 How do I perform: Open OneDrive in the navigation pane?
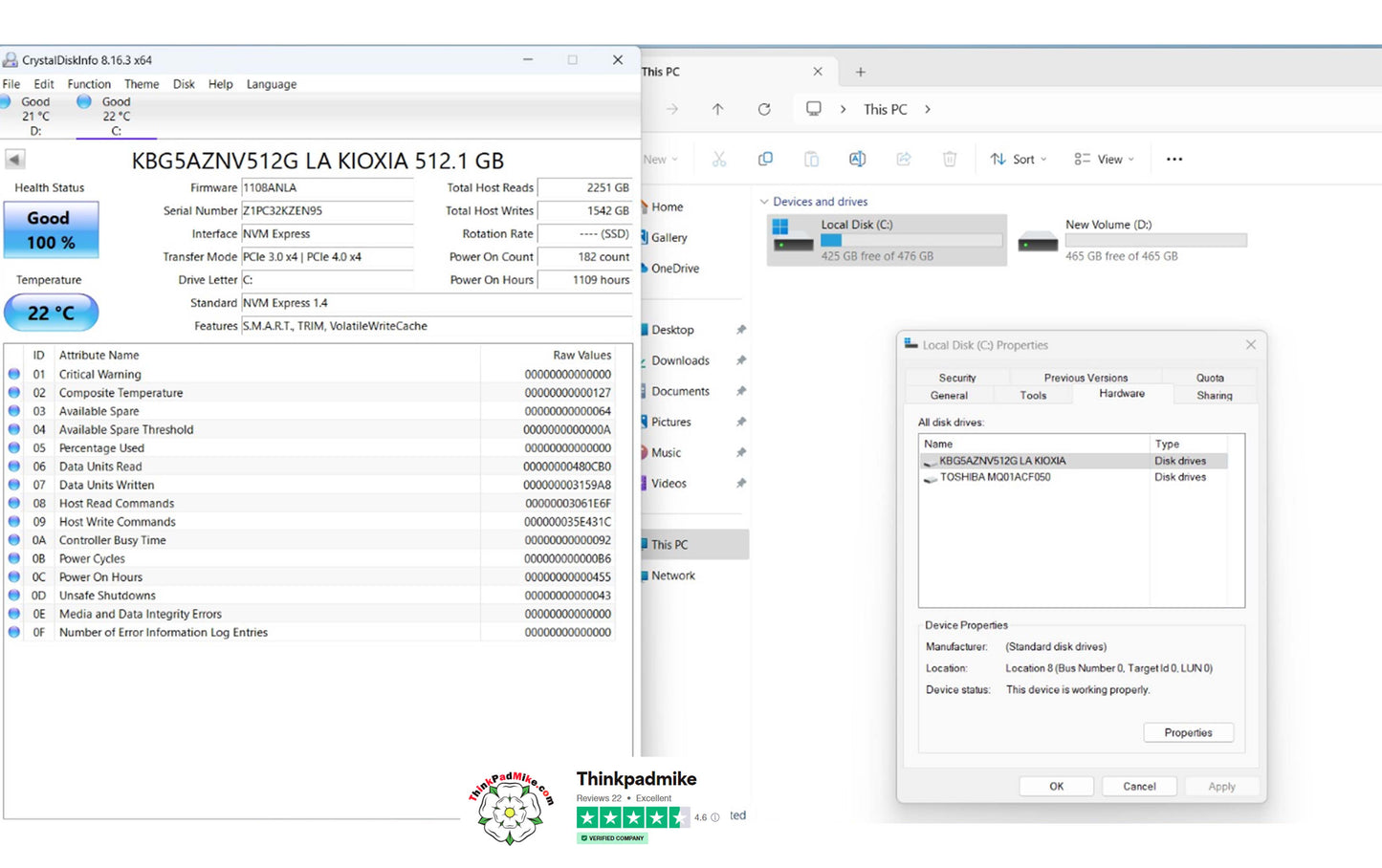(x=674, y=268)
